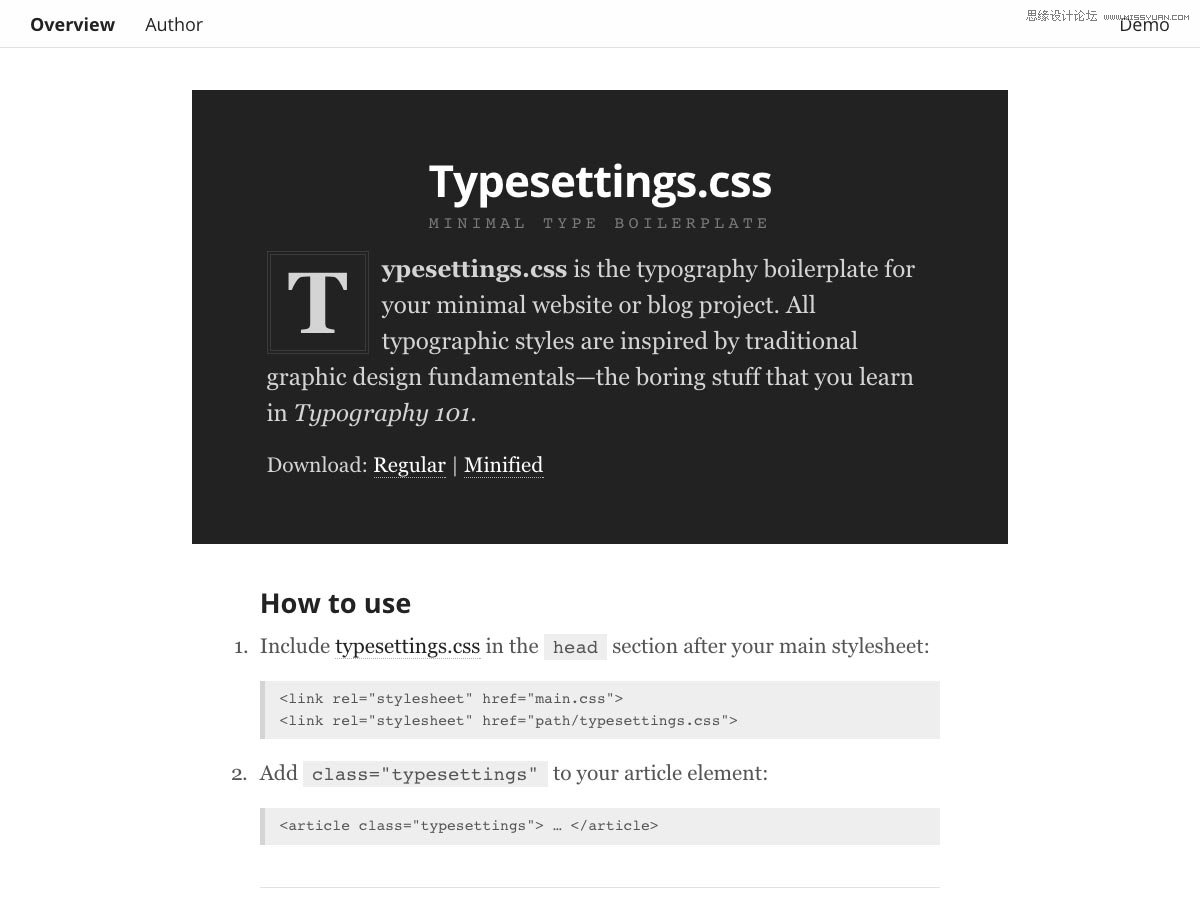Click the large drop cap letter T
This screenshot has height=900, width=1200.
coord(318,302)
